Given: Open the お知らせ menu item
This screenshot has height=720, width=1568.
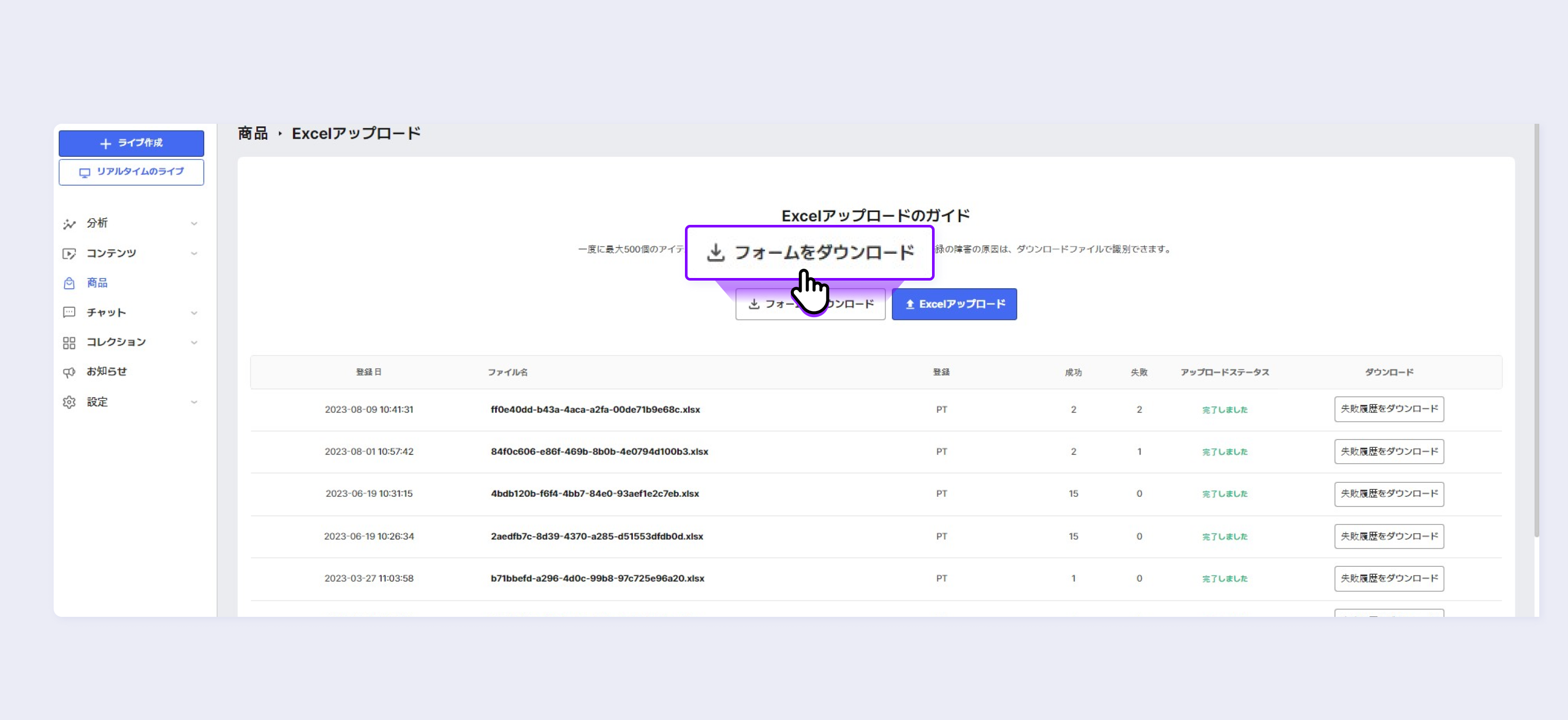Looking at the screenshot, I should 107,371.
